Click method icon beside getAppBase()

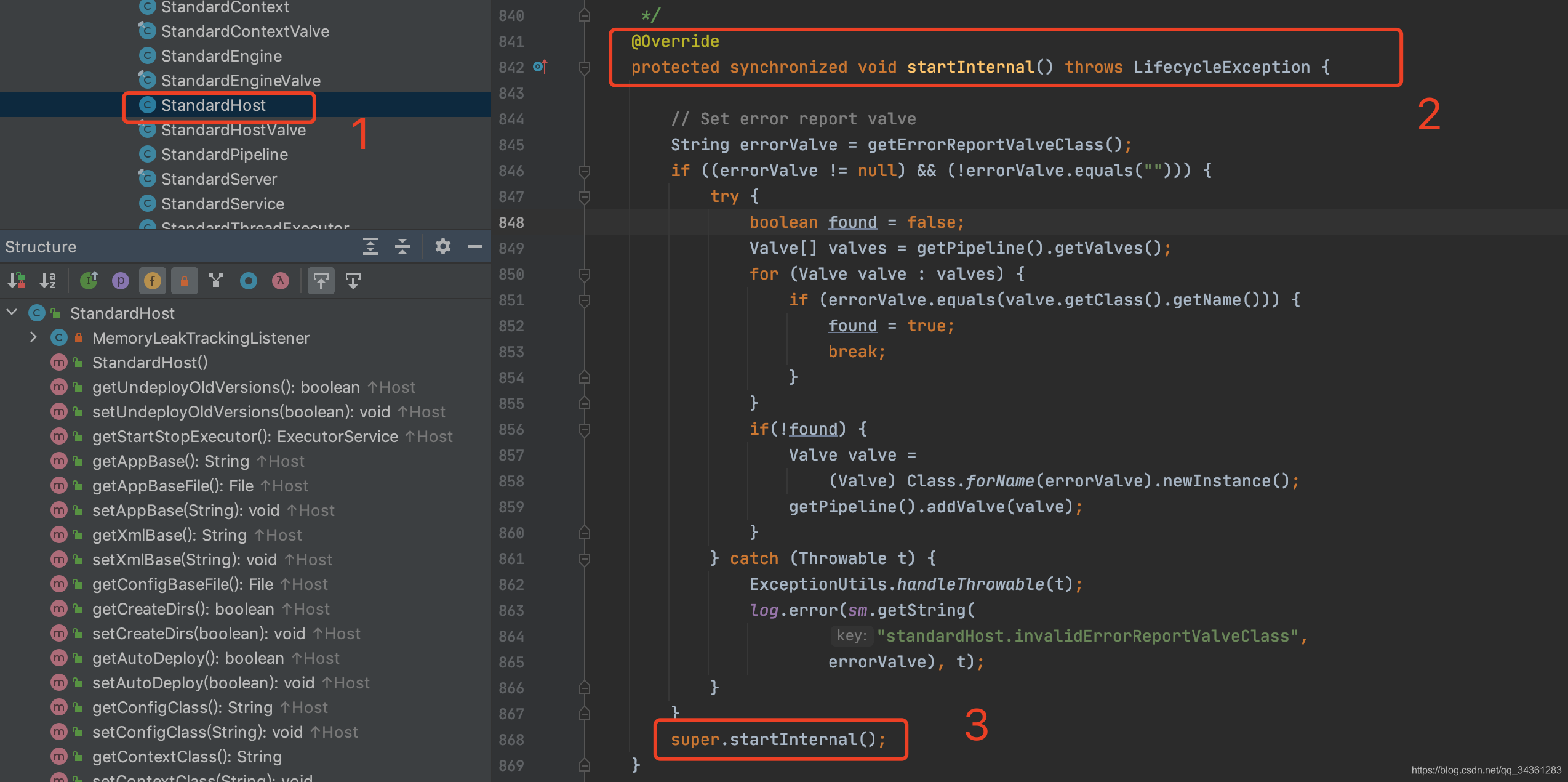58,461
